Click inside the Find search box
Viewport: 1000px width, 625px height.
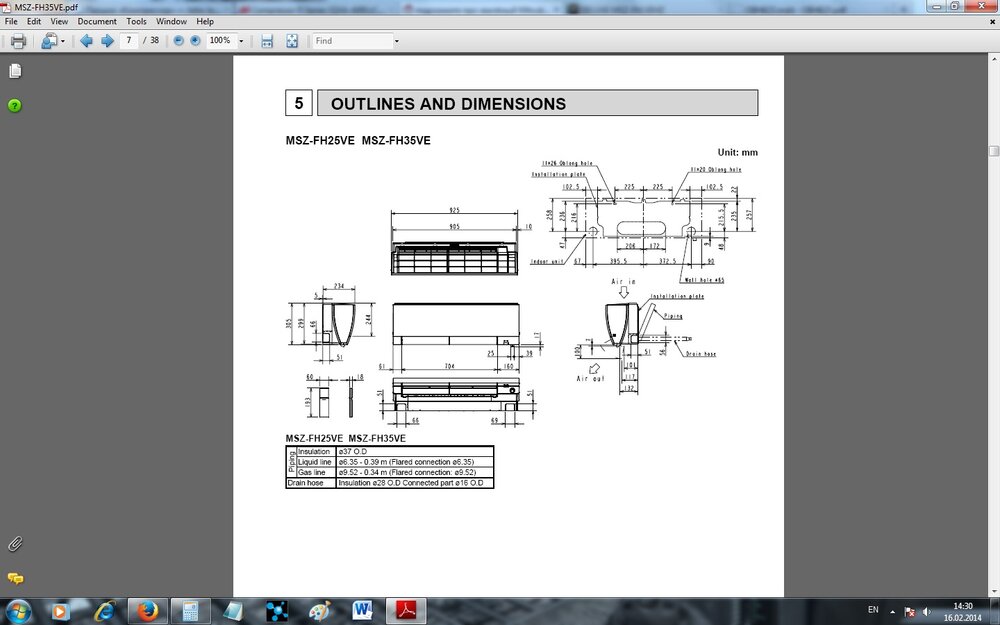click(352, 41)
